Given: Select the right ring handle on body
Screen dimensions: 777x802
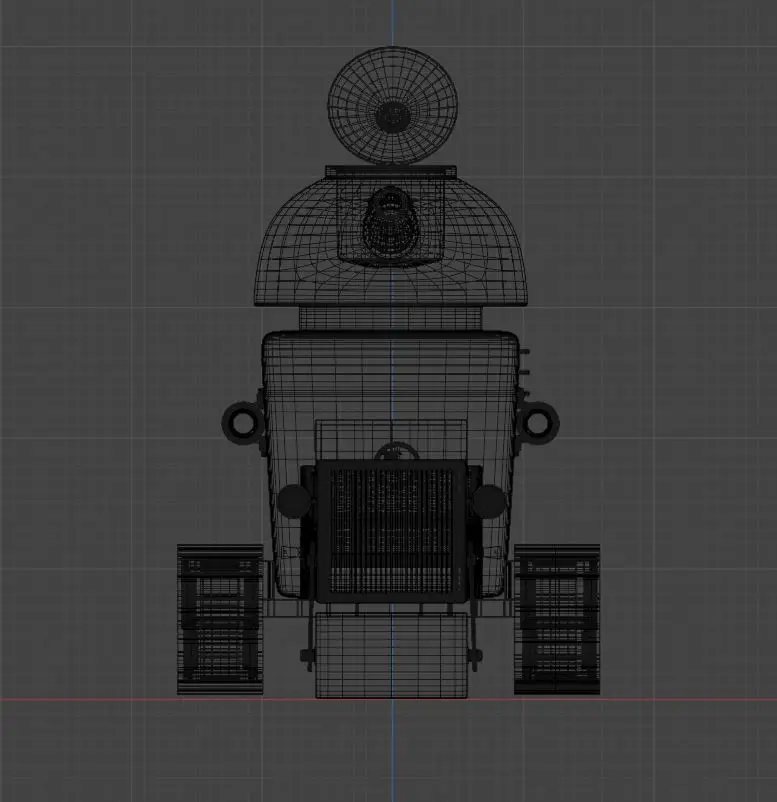Looking at the screenshot, I should tap(539, 422).
